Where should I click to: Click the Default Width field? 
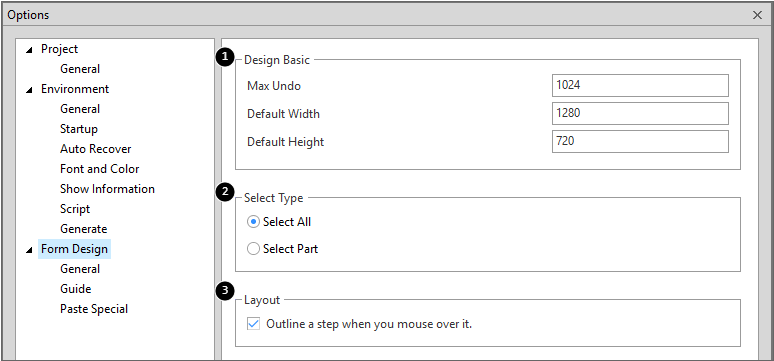tap(640, 114)
